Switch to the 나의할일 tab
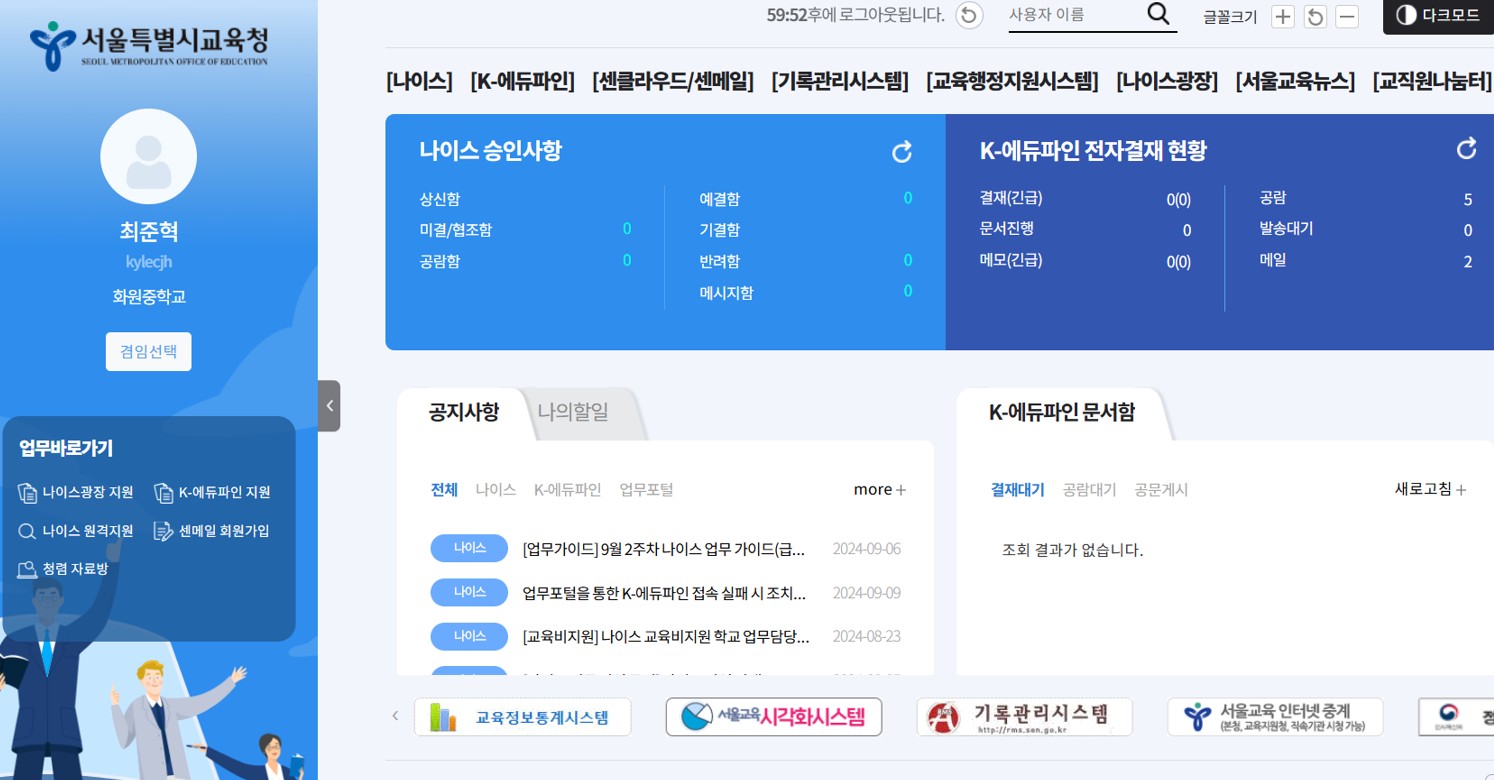This screenshot has width=1494, height=780. coord(573,412)
